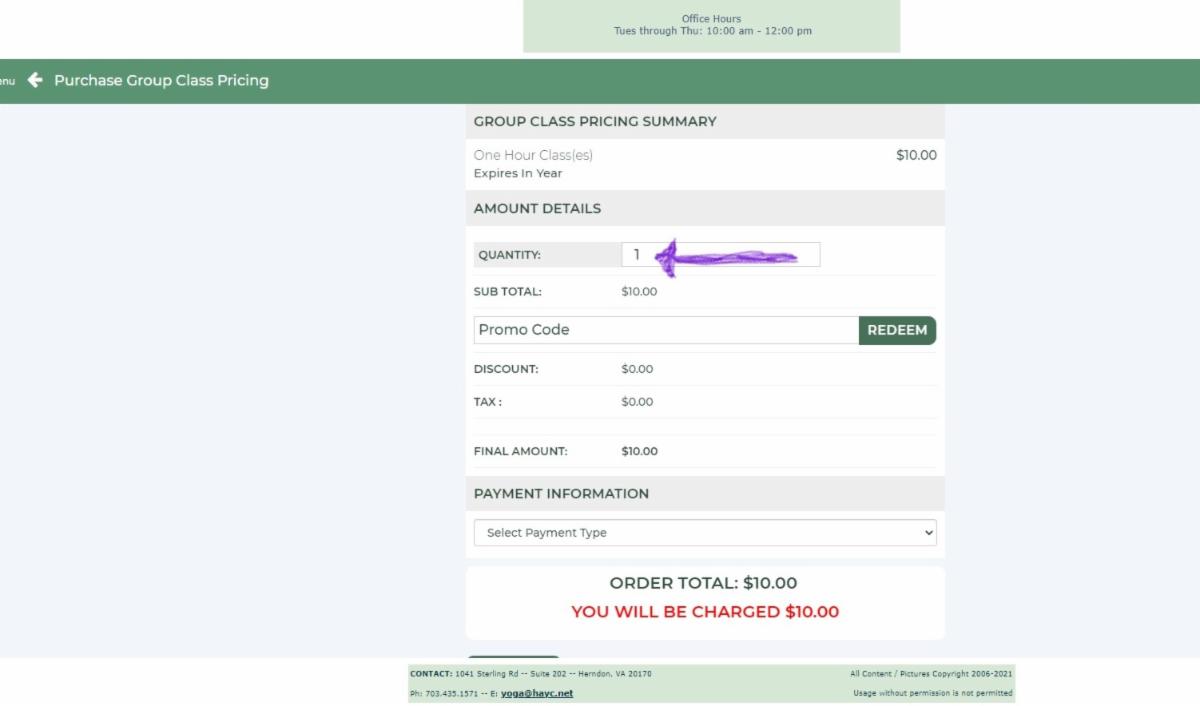1200x706 pixels.
Task: Click the Amount Details section header
Action: tap(537, 209)
